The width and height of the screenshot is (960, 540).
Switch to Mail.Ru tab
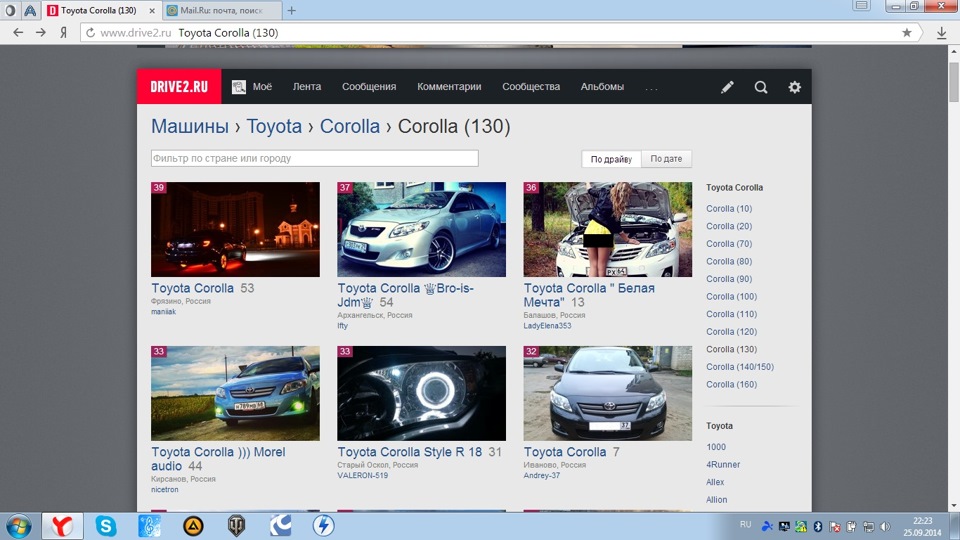(x=222, y=10)
